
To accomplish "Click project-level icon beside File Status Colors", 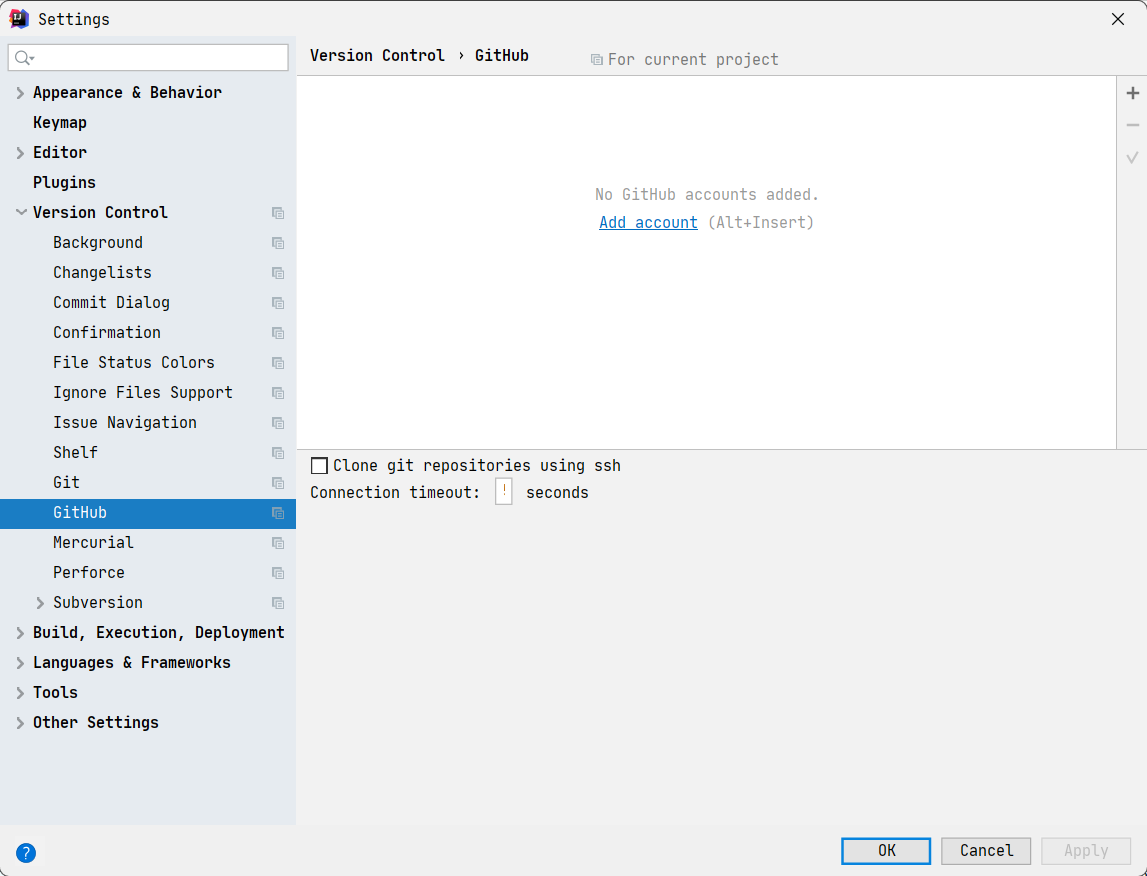I will tap(278, 363).
